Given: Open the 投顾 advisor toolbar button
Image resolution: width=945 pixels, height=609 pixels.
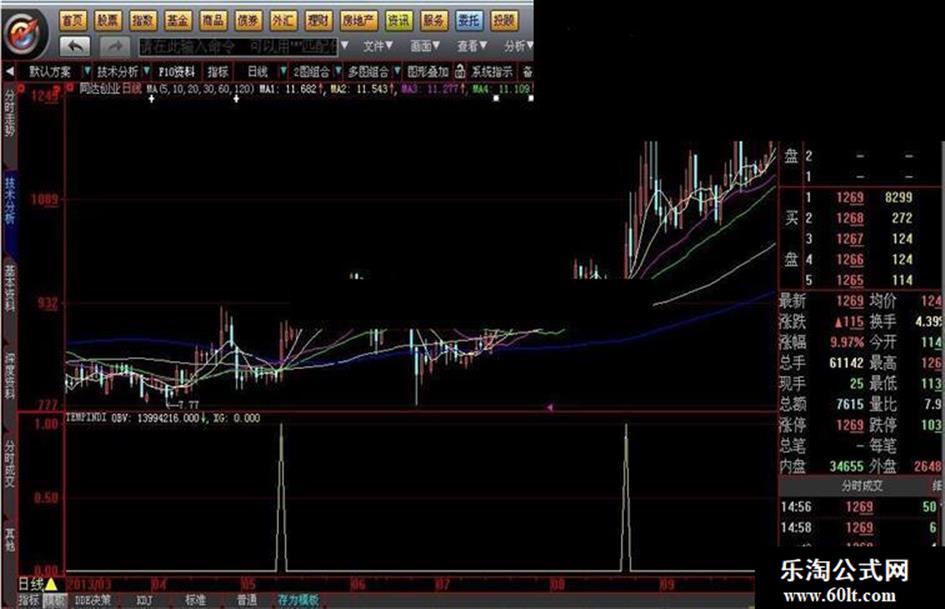Looking at the screenshot, I should (504, 21).
